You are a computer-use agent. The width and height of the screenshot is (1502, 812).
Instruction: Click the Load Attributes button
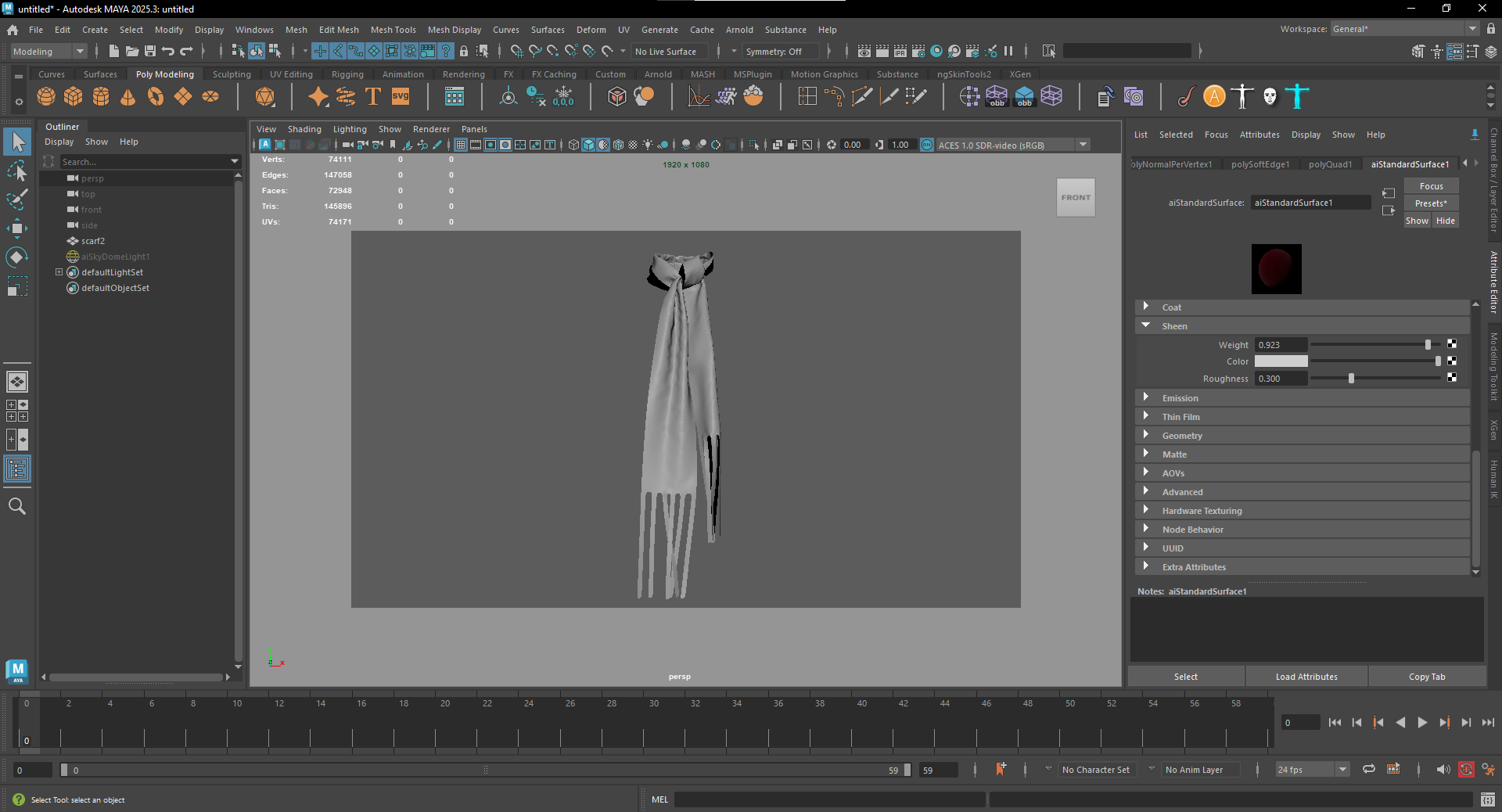1306,677
